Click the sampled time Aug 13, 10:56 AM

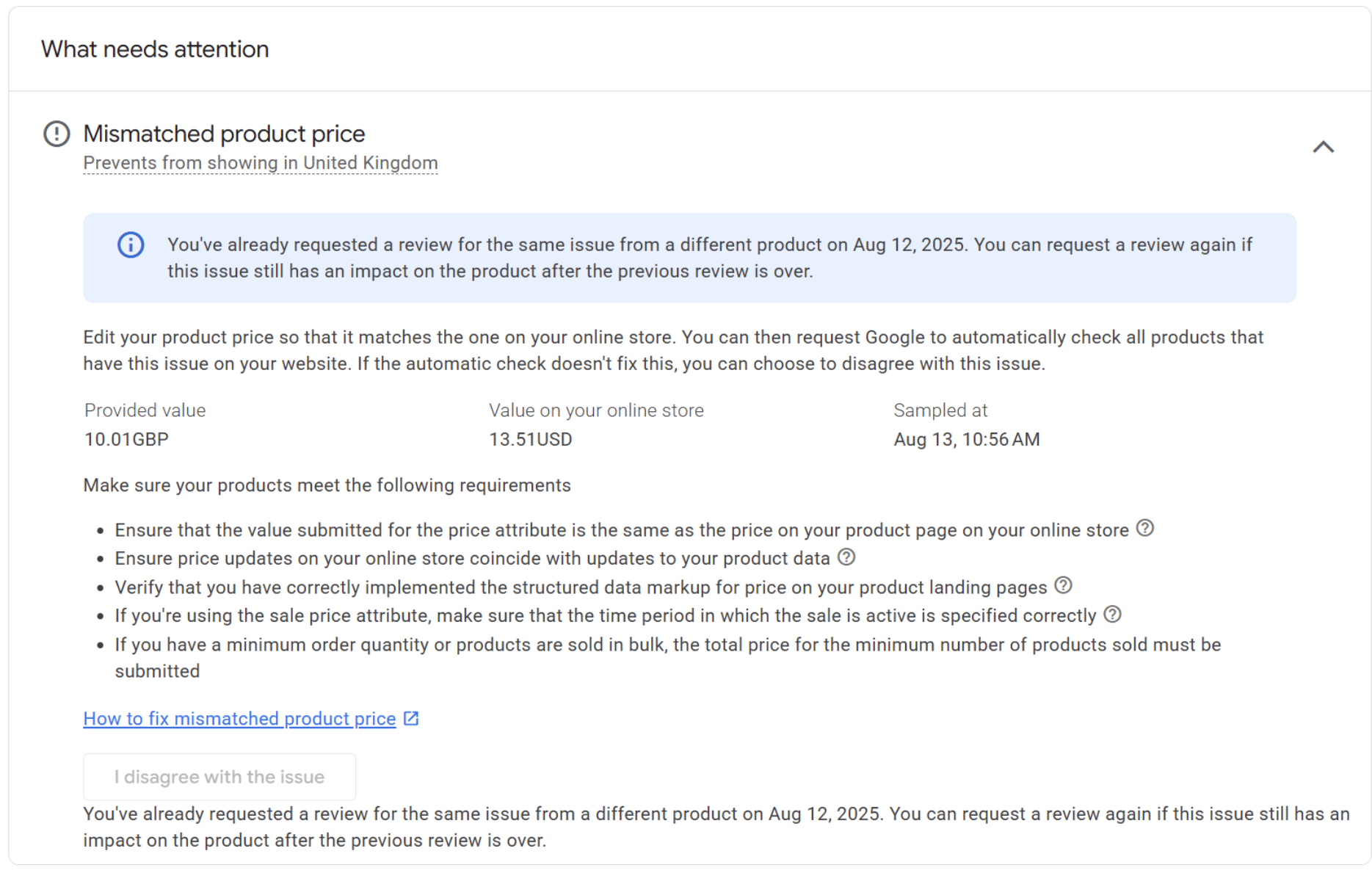point(967,439)
